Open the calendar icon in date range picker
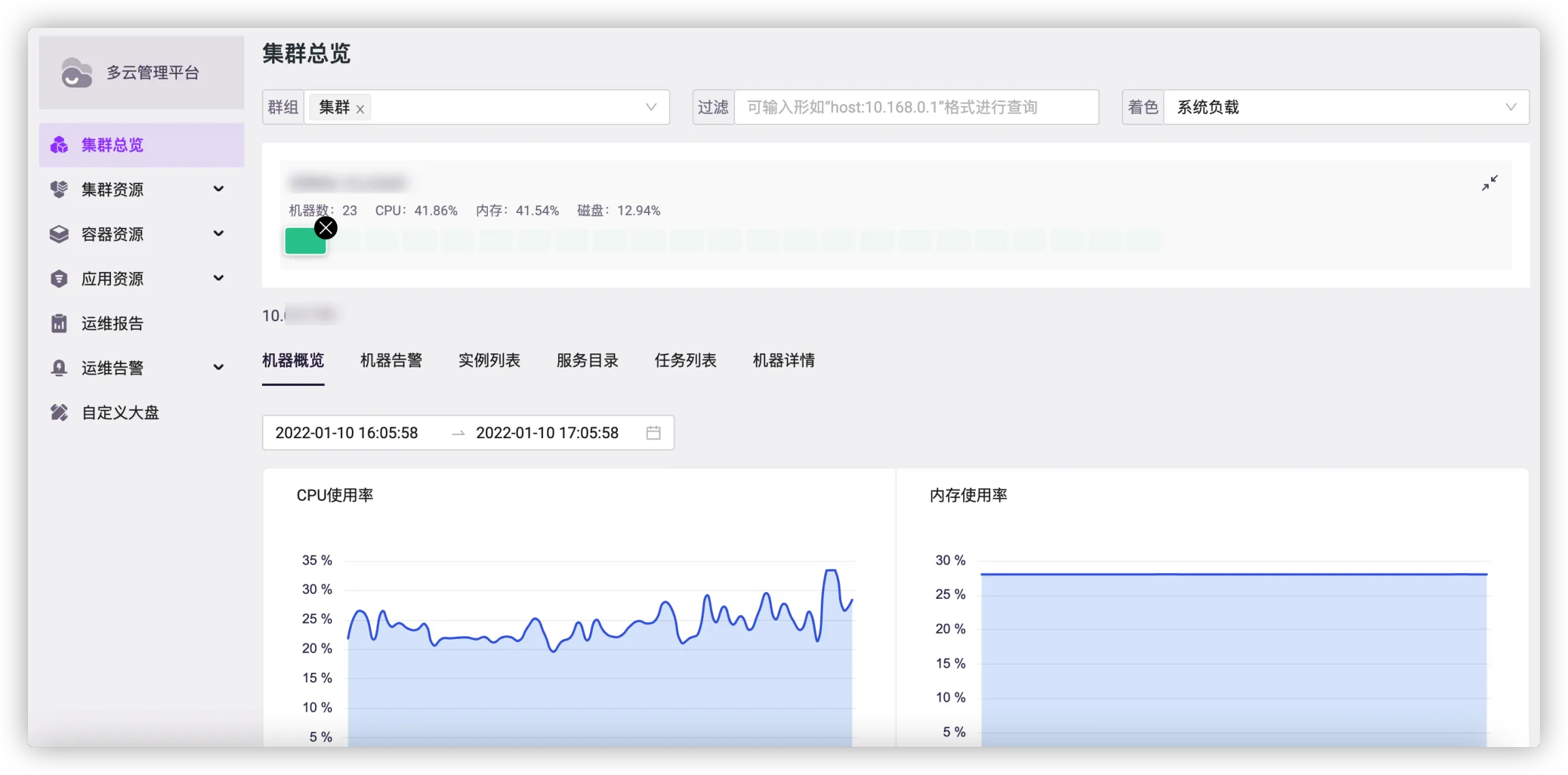 [x=653, y=433]
